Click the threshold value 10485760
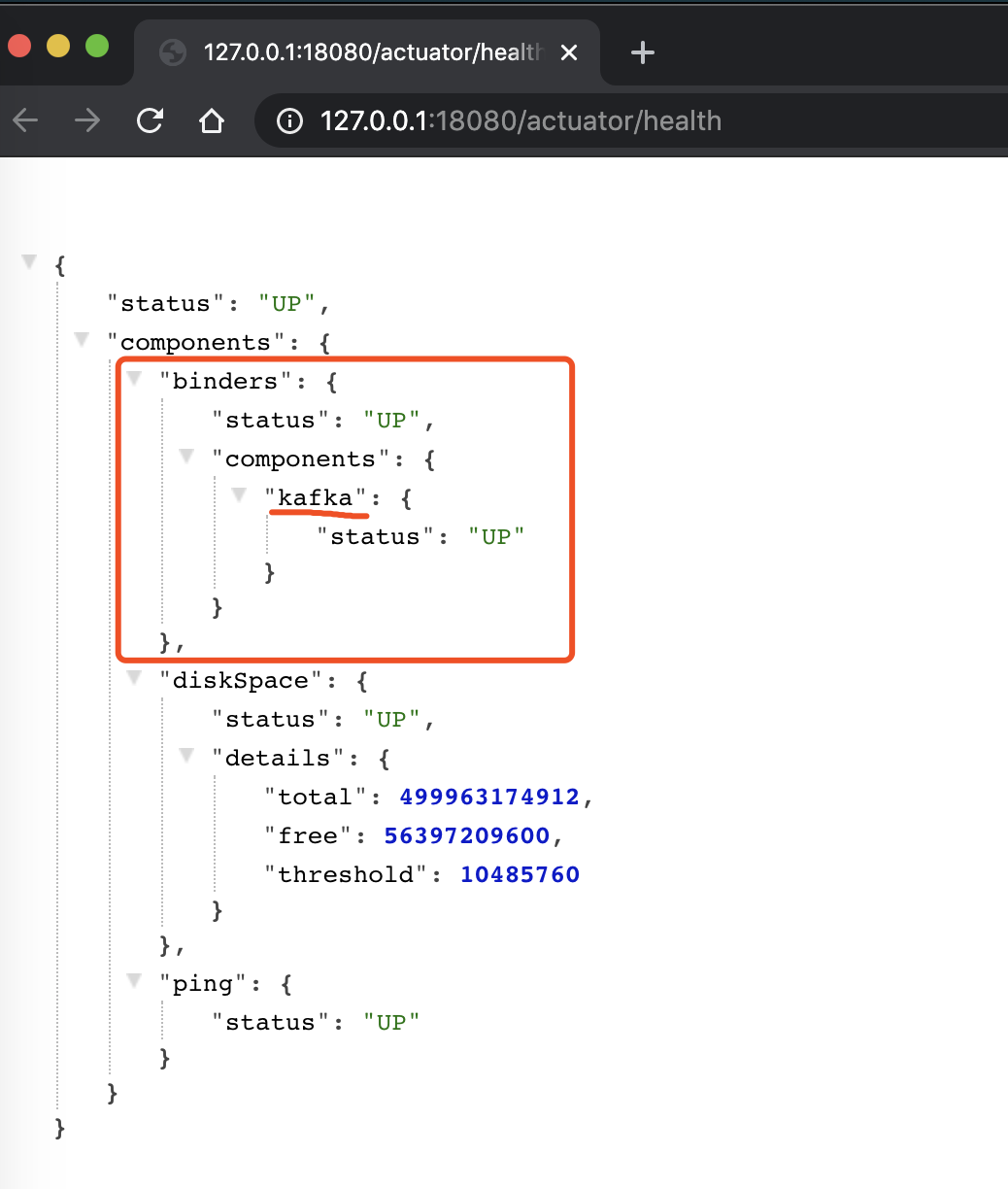The image size is (1008, 1189). (x=520, y=874)
